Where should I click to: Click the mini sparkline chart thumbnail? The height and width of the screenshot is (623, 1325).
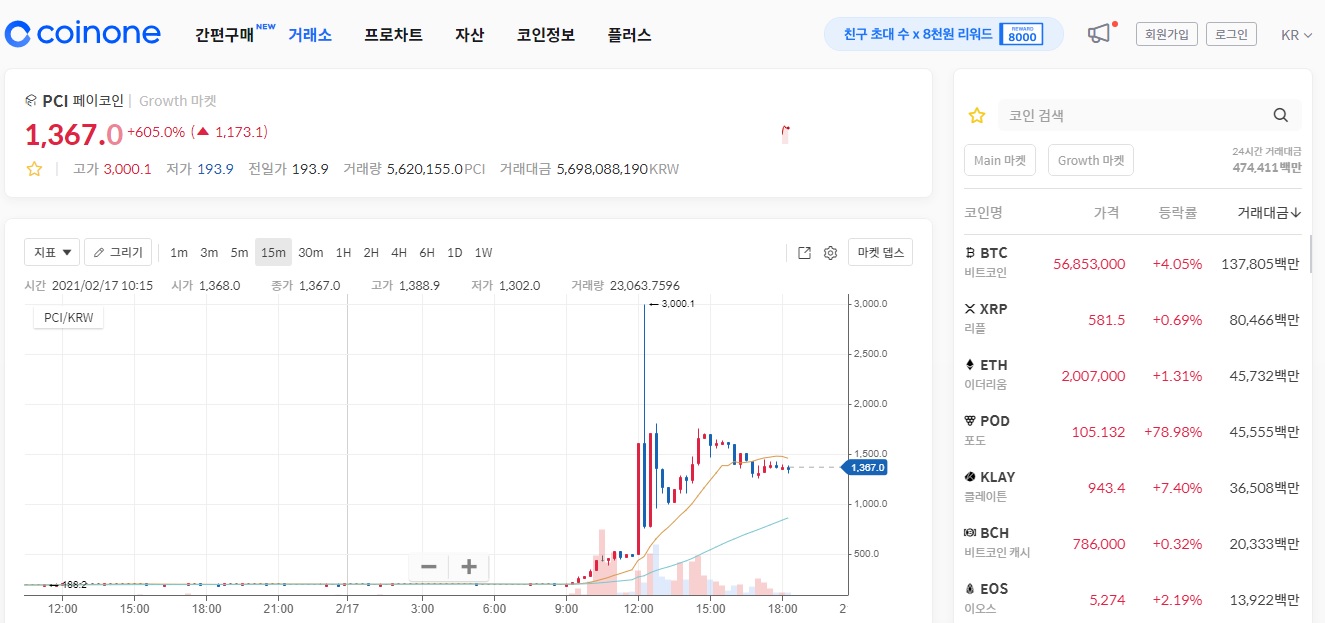[786, 133]
